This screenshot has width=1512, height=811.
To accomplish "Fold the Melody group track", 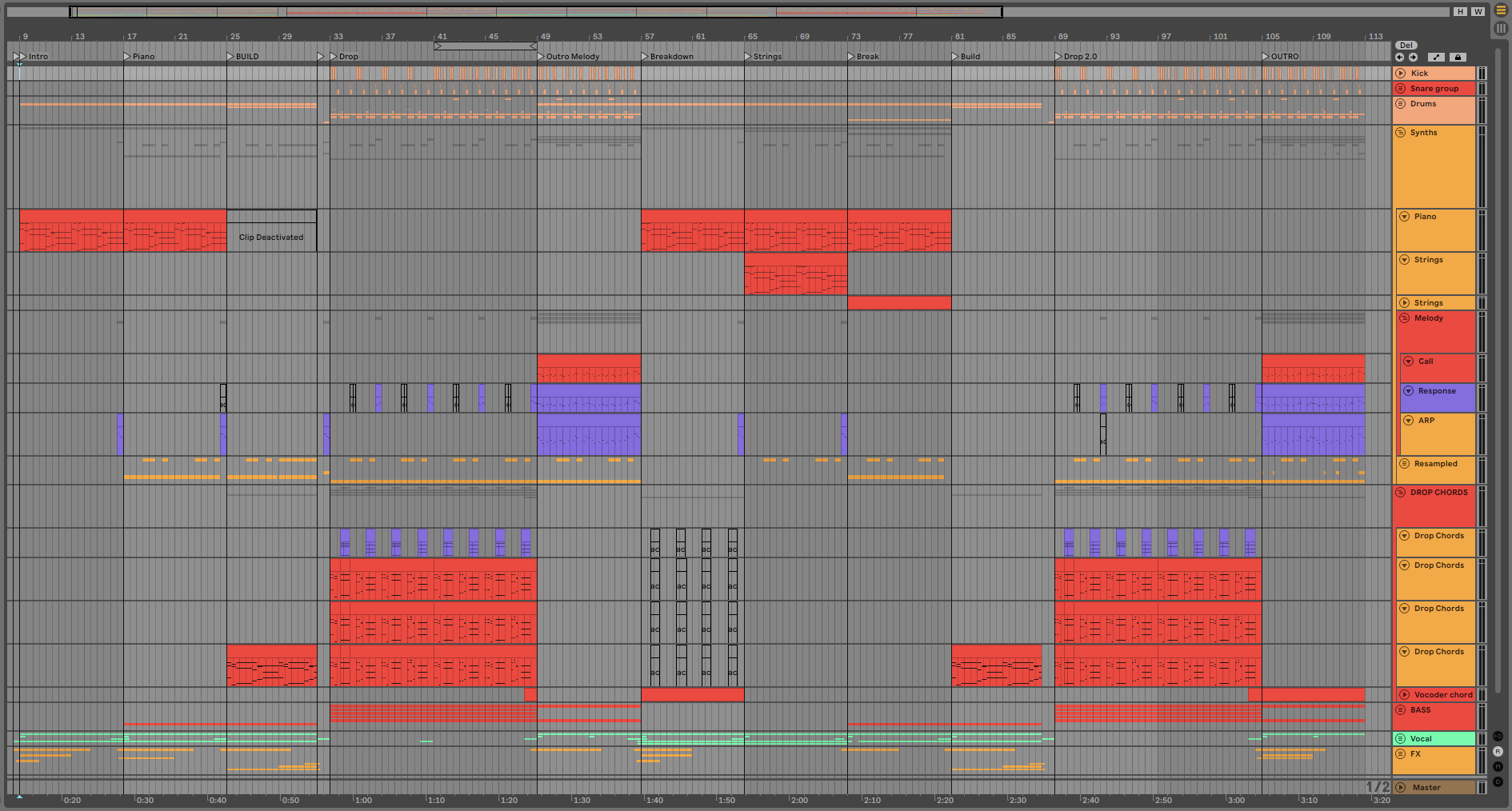I will tap(1405, 318).
